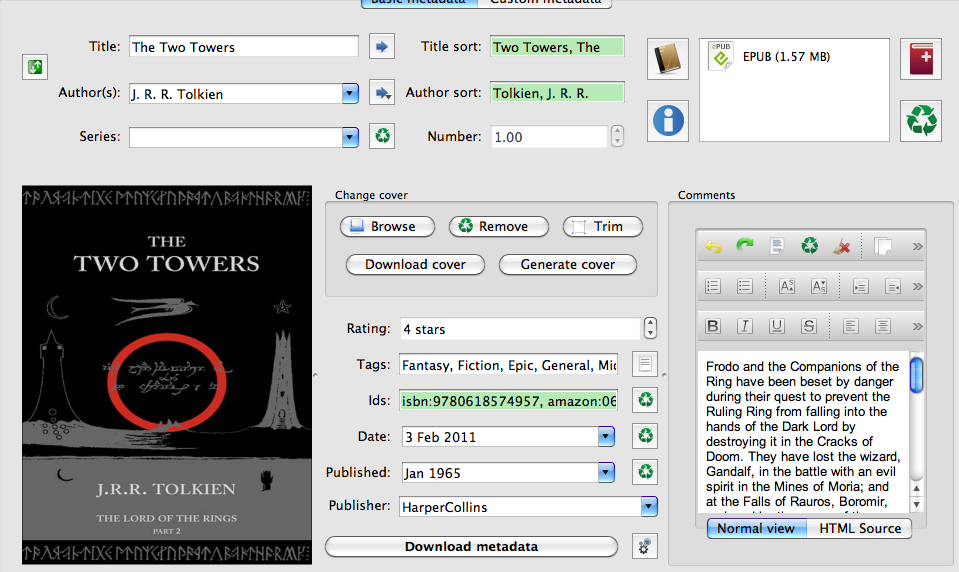The image size is (959, 572).
Task: Open the Series dropdown
Action: pos(350,137)
